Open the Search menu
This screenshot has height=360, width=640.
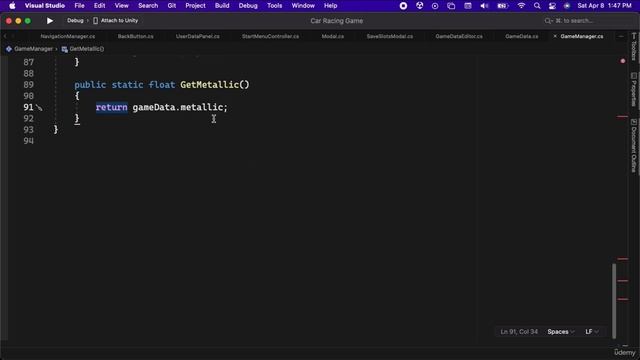(x=148, y=6)
